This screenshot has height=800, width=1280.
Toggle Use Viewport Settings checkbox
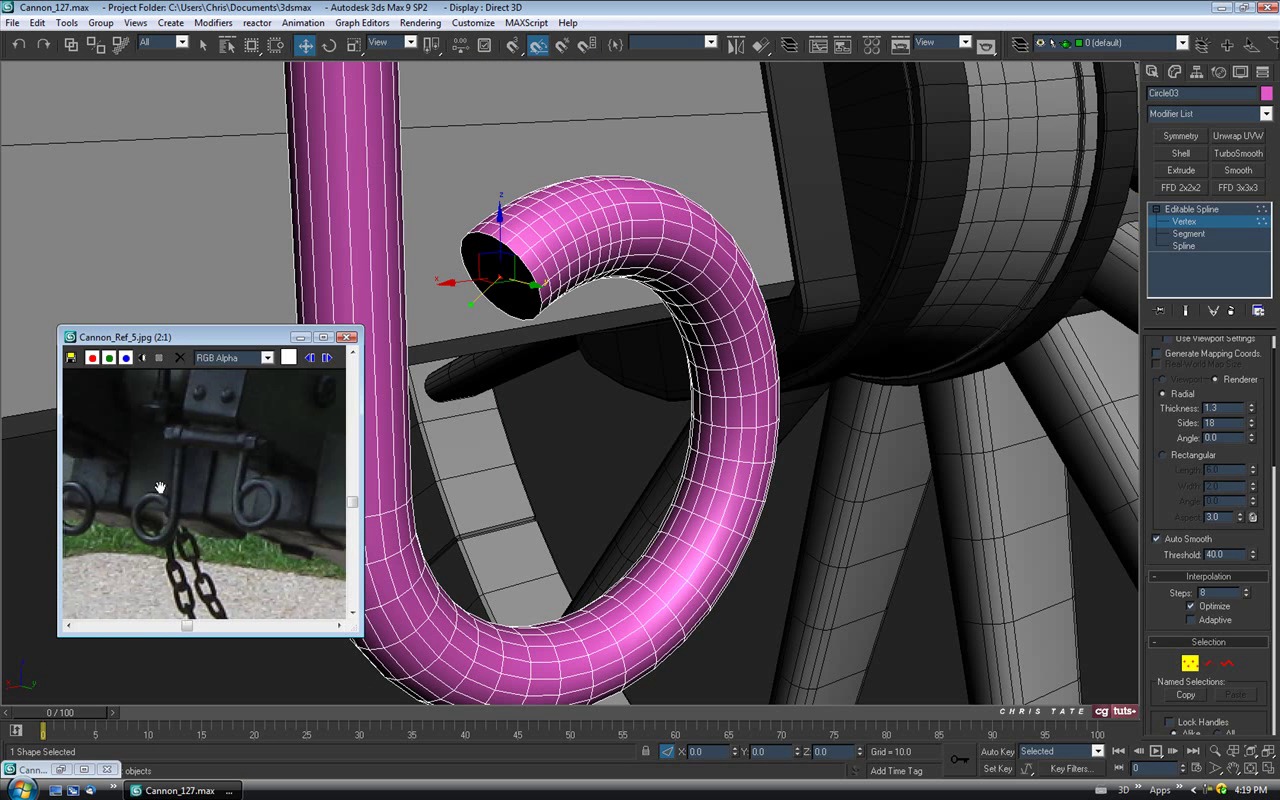tap(1168, 339)
